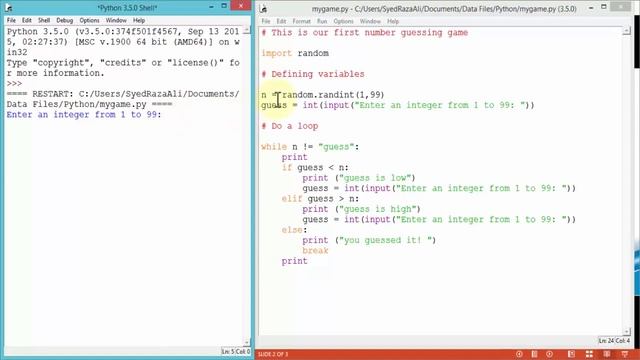Viewport: 640px width, 360px height.
Task: Click the '>>>' prompt in the Shell
Action: (x=14, y=84)
